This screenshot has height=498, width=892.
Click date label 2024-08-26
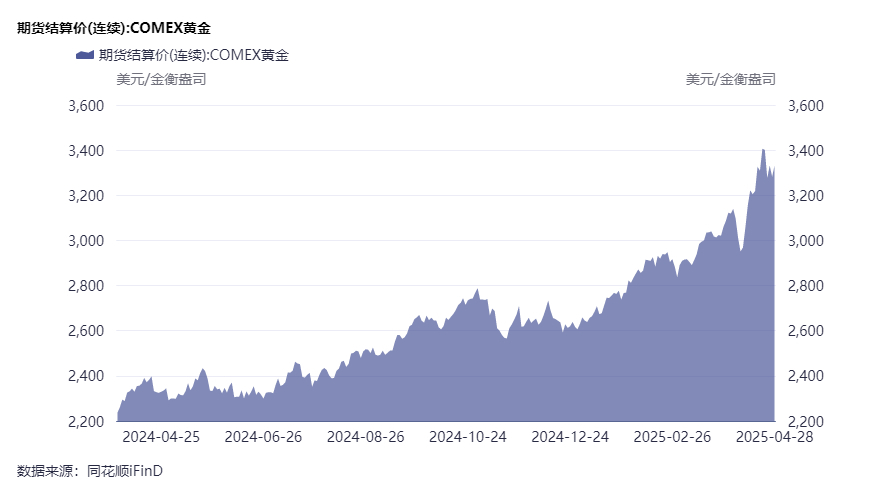[366, 437]
